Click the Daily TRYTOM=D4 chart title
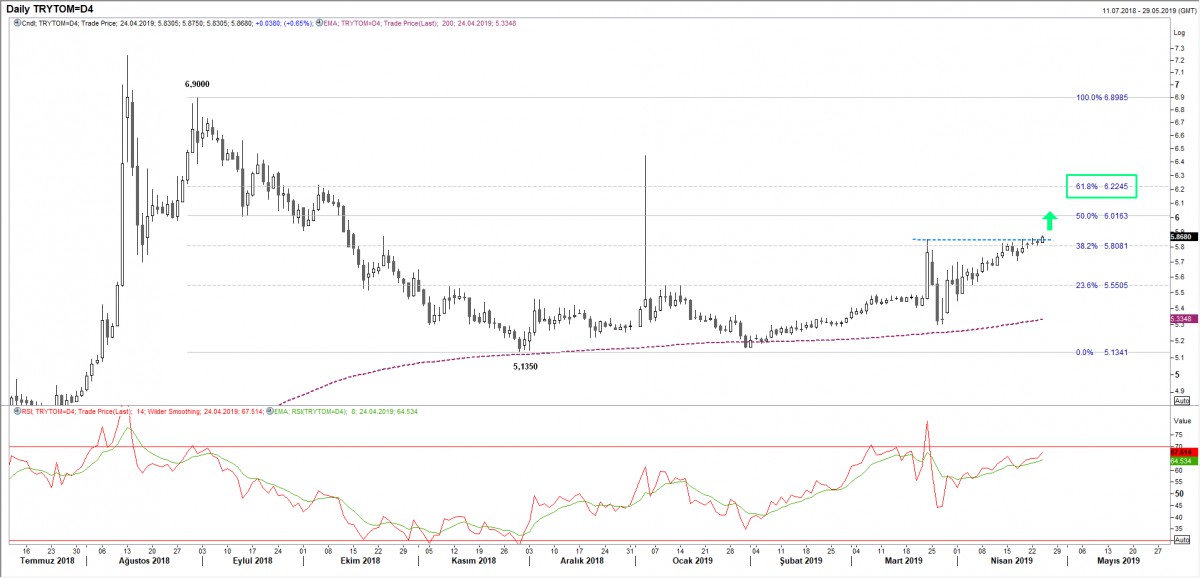The image size is (1200, 578). pyautogui.click(x=49, y=9)
